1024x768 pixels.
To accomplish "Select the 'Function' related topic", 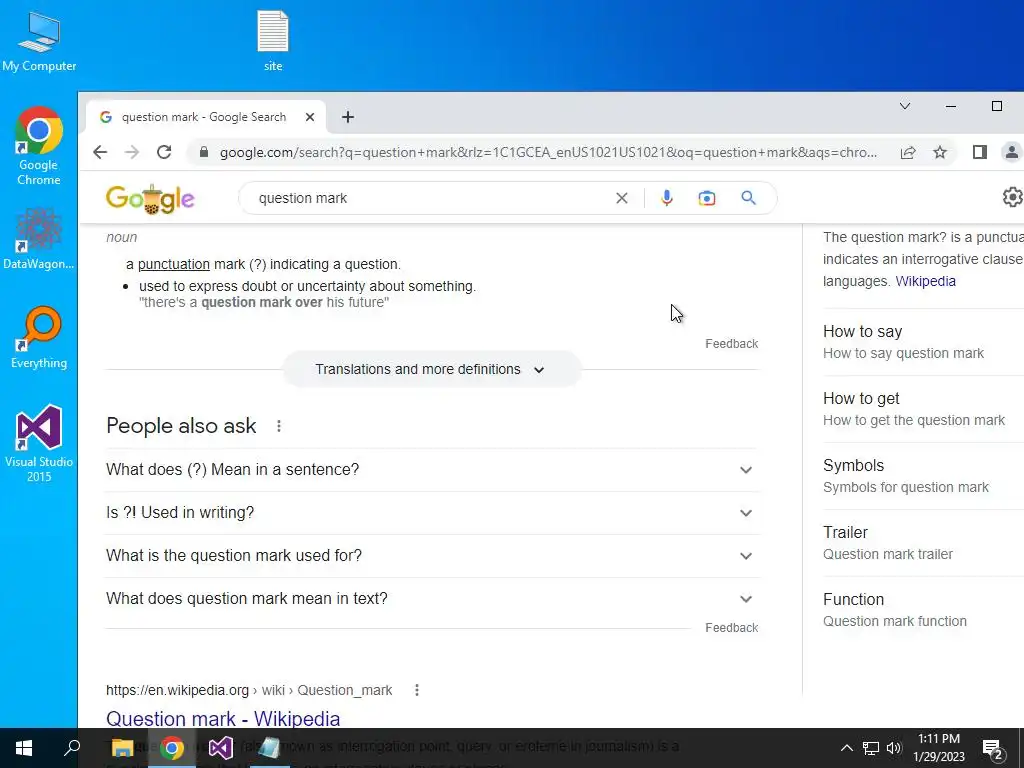I will (x=923, y=610).
